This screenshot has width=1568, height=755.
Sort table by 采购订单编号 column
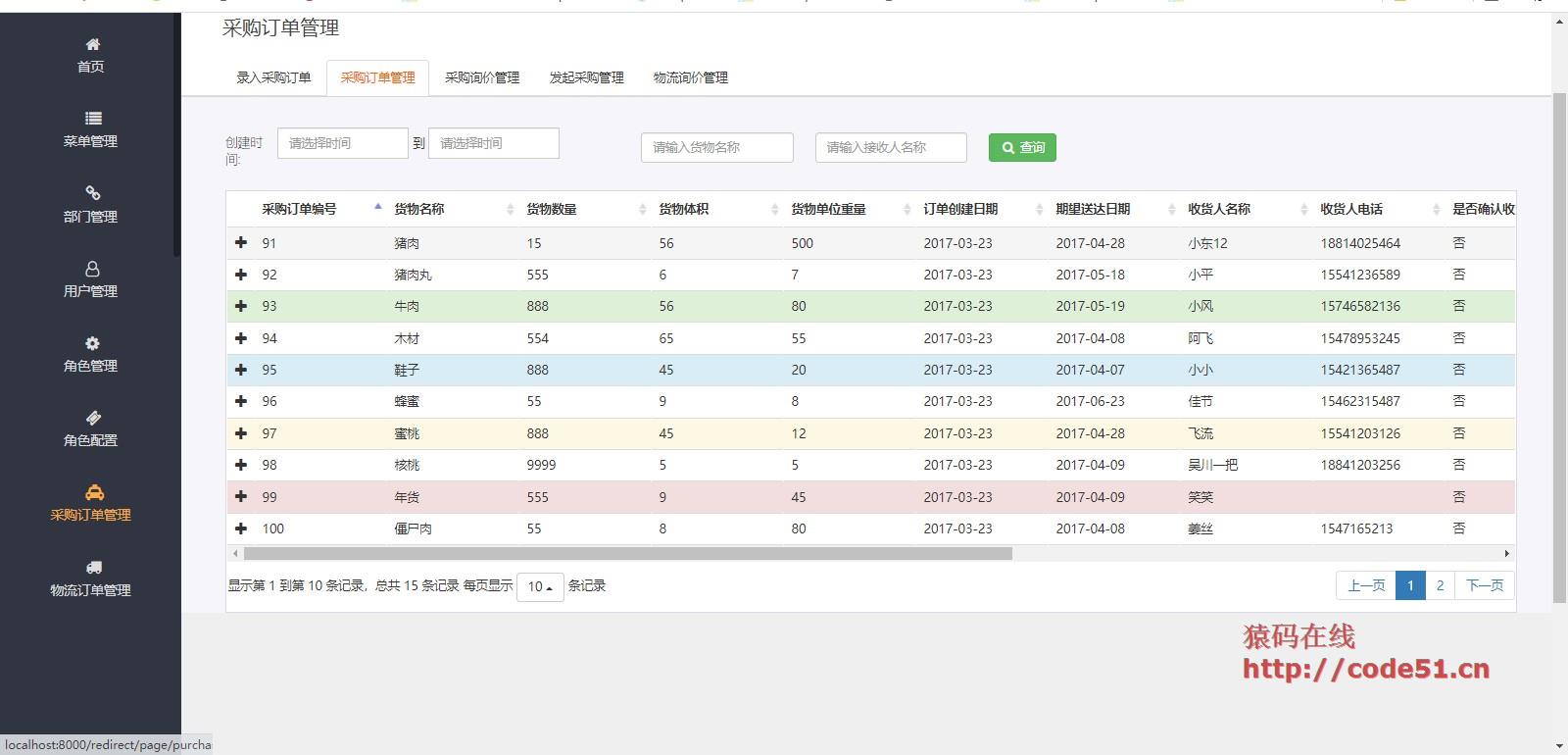coord(299,209)
